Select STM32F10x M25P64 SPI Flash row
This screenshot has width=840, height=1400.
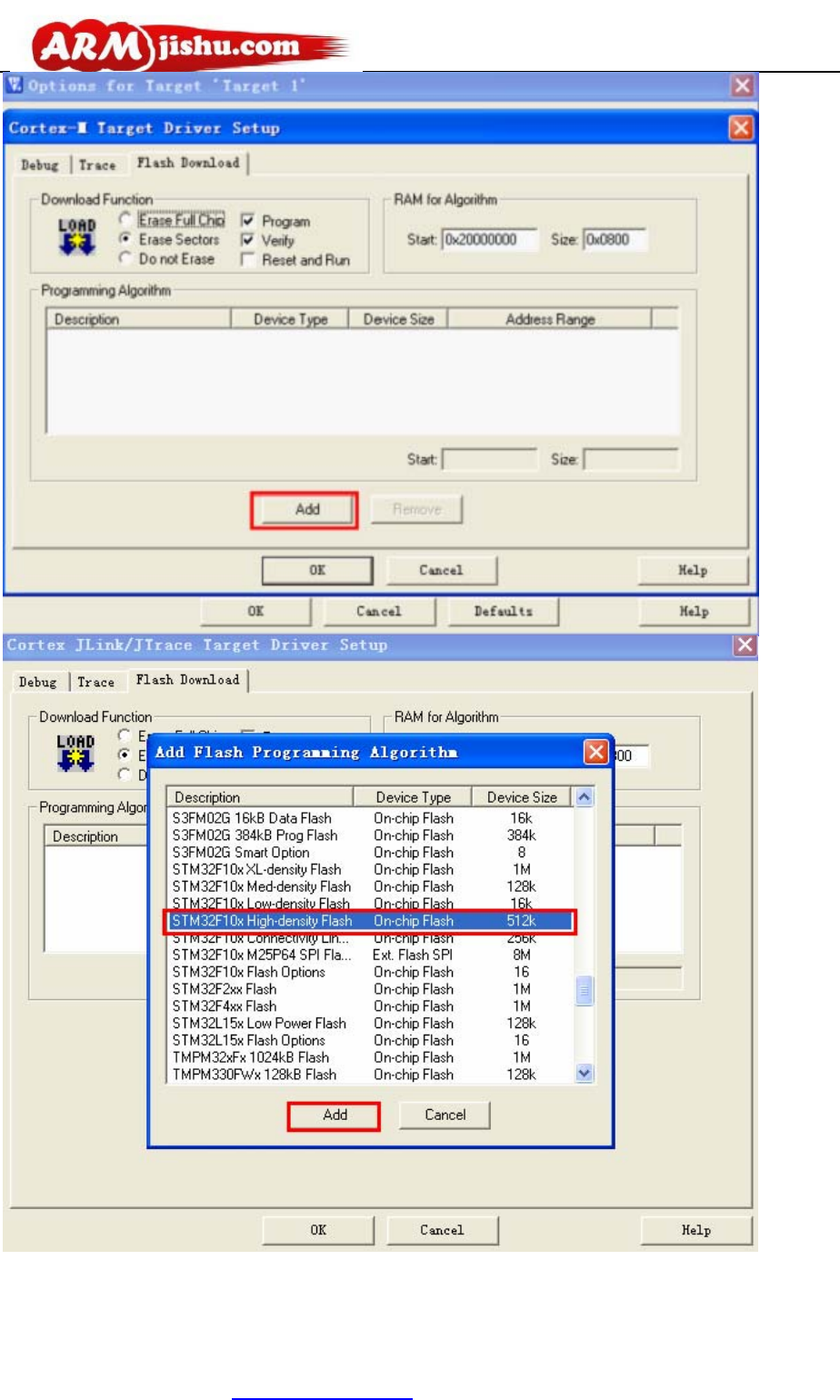371,955
